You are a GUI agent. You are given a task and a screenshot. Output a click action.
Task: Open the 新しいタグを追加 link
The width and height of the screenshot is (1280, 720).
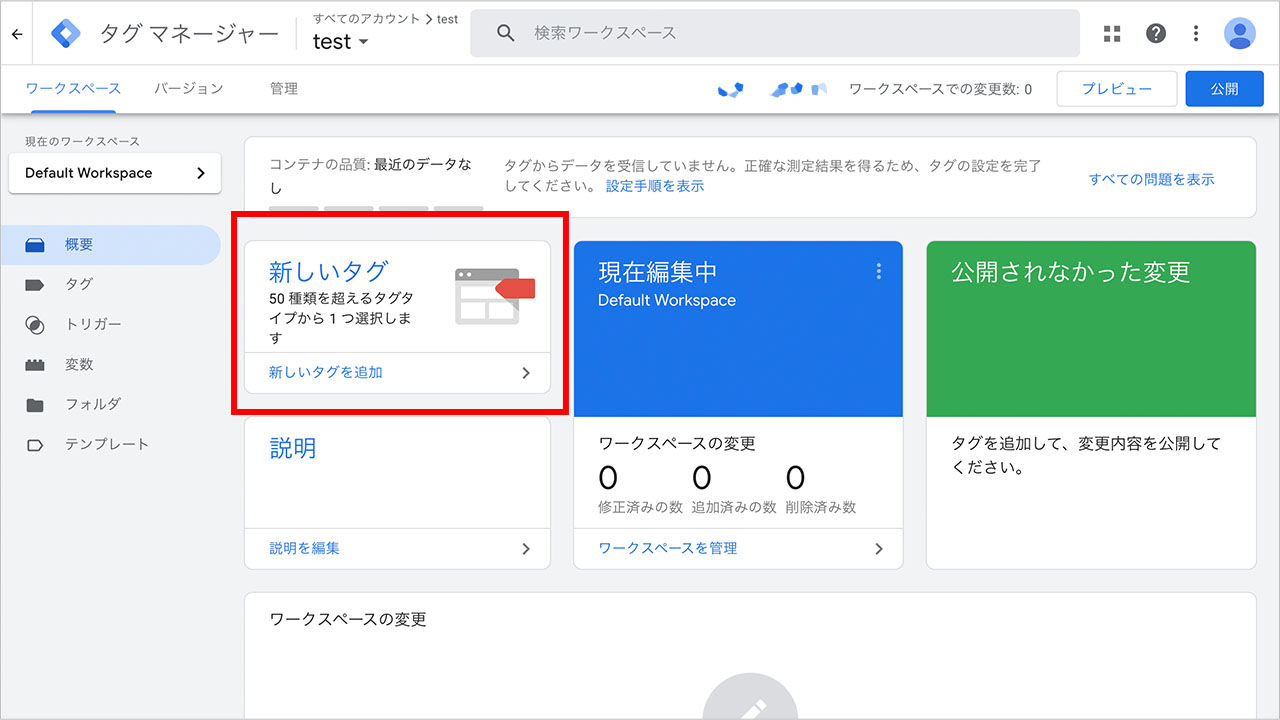pos(325,371)
